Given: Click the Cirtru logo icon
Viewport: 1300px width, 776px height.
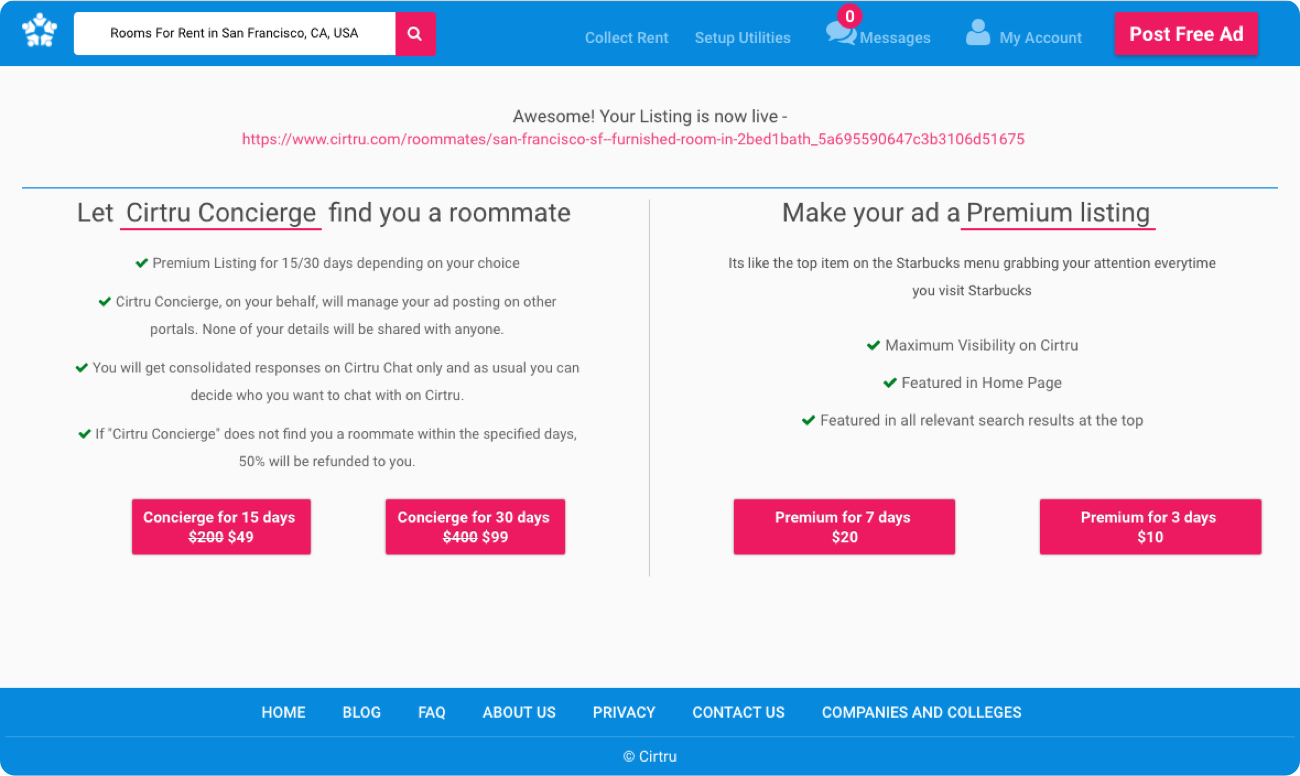Looking at the screenshot, I should point(40,31).
